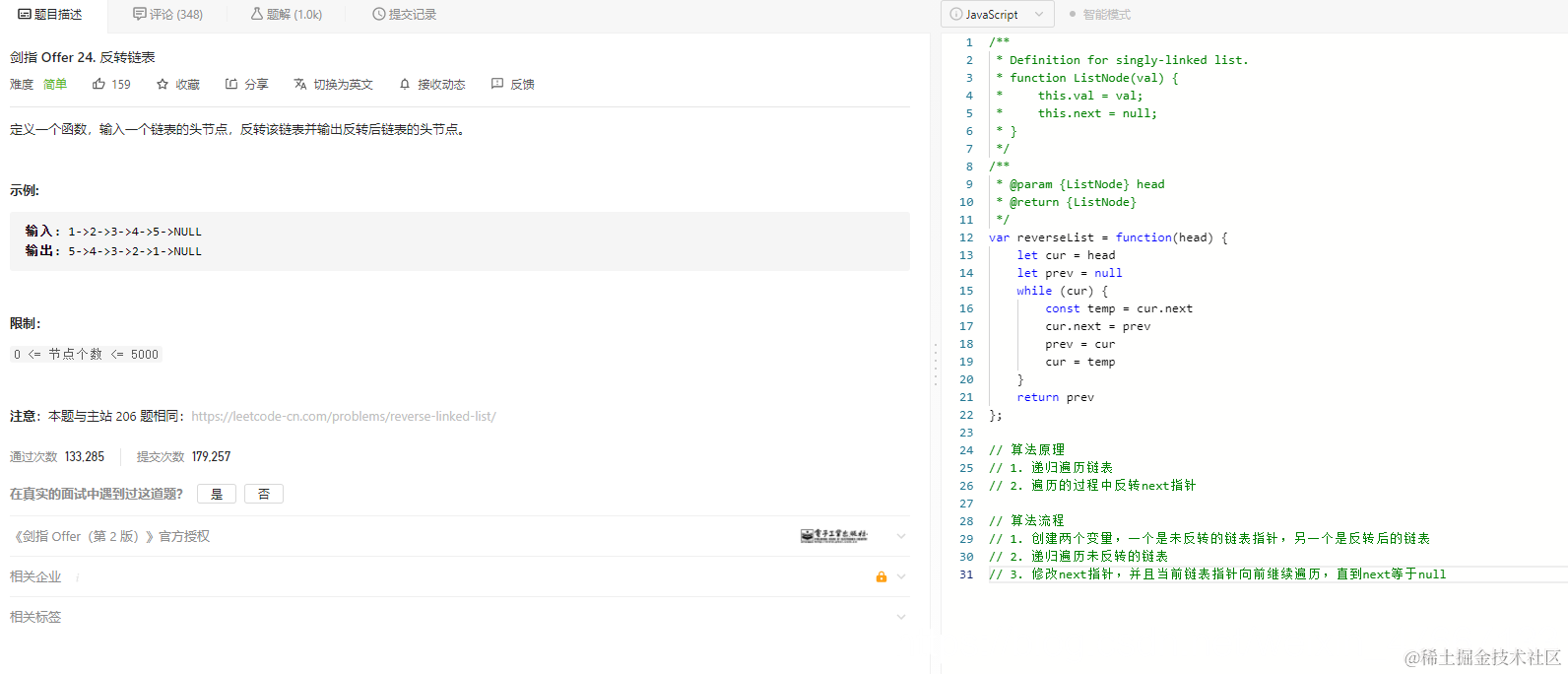The image size is (1568, 674).
Task: Open the JavaScript language dropdown
Action: [998, 15]
